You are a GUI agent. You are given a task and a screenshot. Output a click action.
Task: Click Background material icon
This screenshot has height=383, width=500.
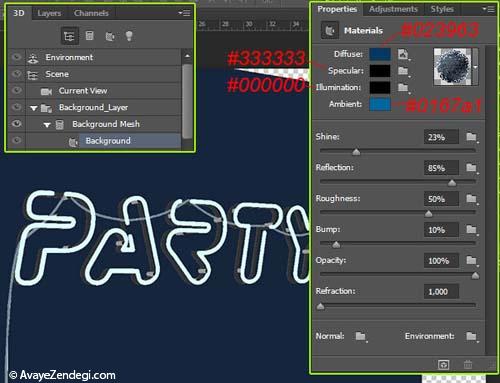73,142
